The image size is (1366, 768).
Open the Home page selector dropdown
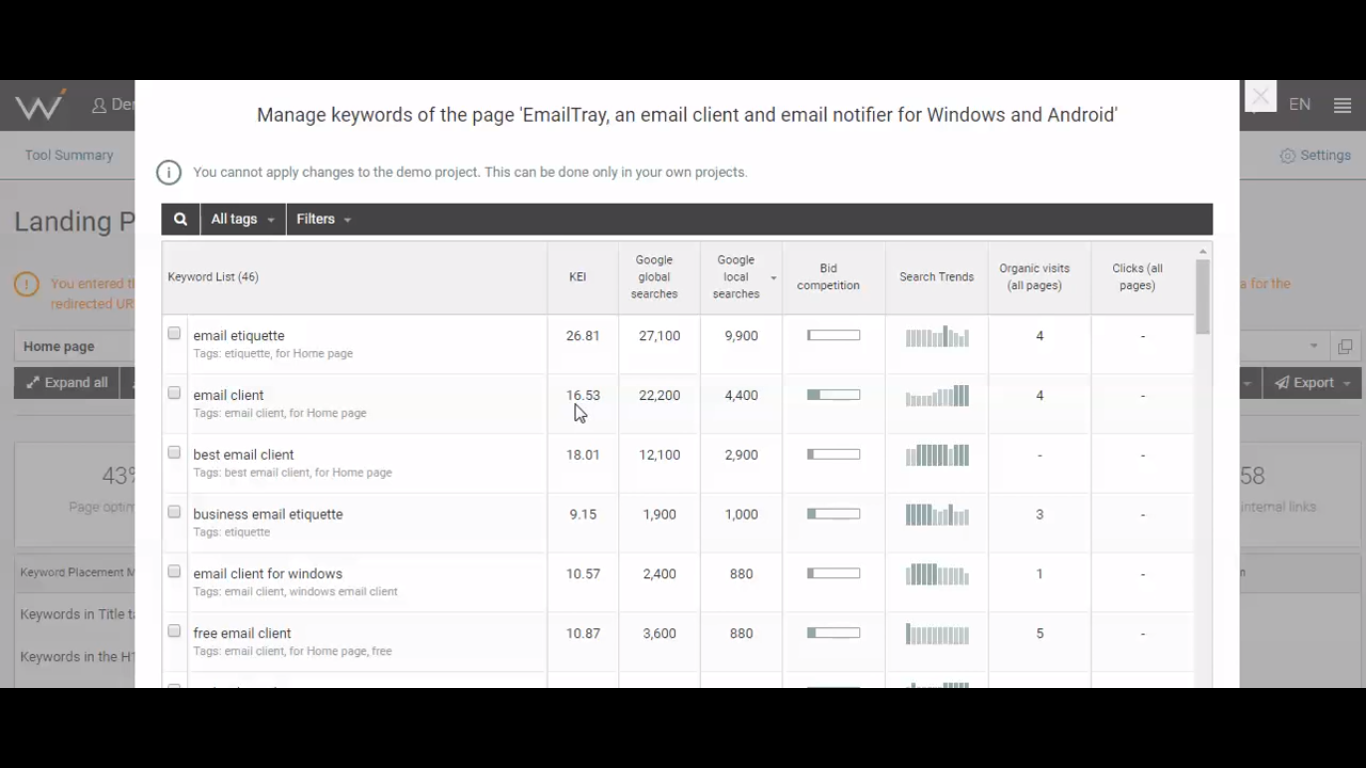coord(1313,346)
